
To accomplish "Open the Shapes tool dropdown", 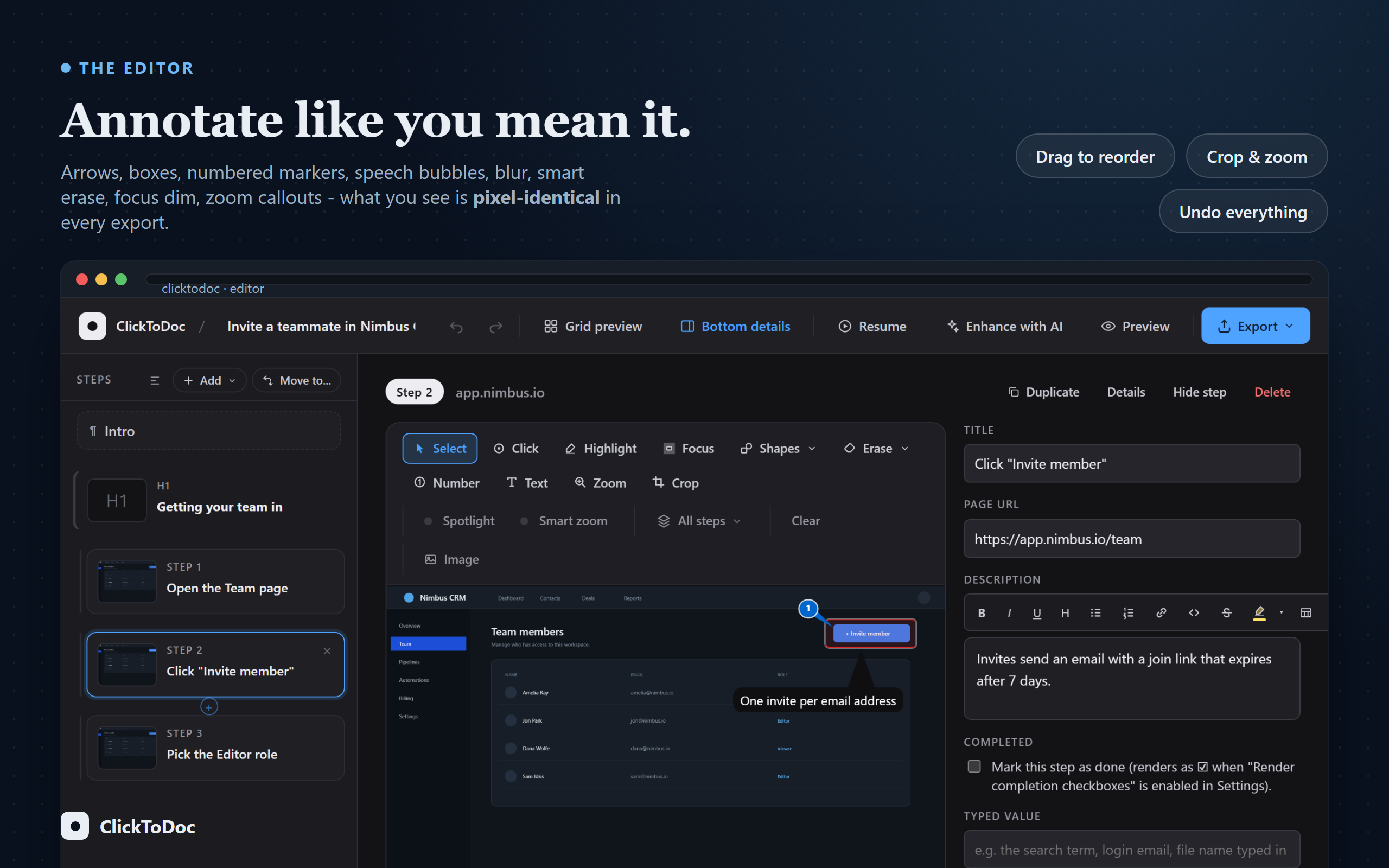I will 778,448.
